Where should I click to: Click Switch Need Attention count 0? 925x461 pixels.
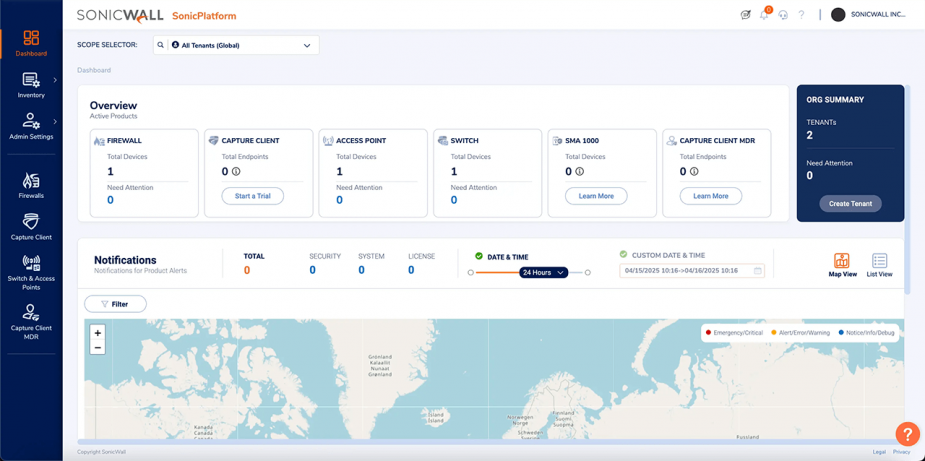point(454,200)
